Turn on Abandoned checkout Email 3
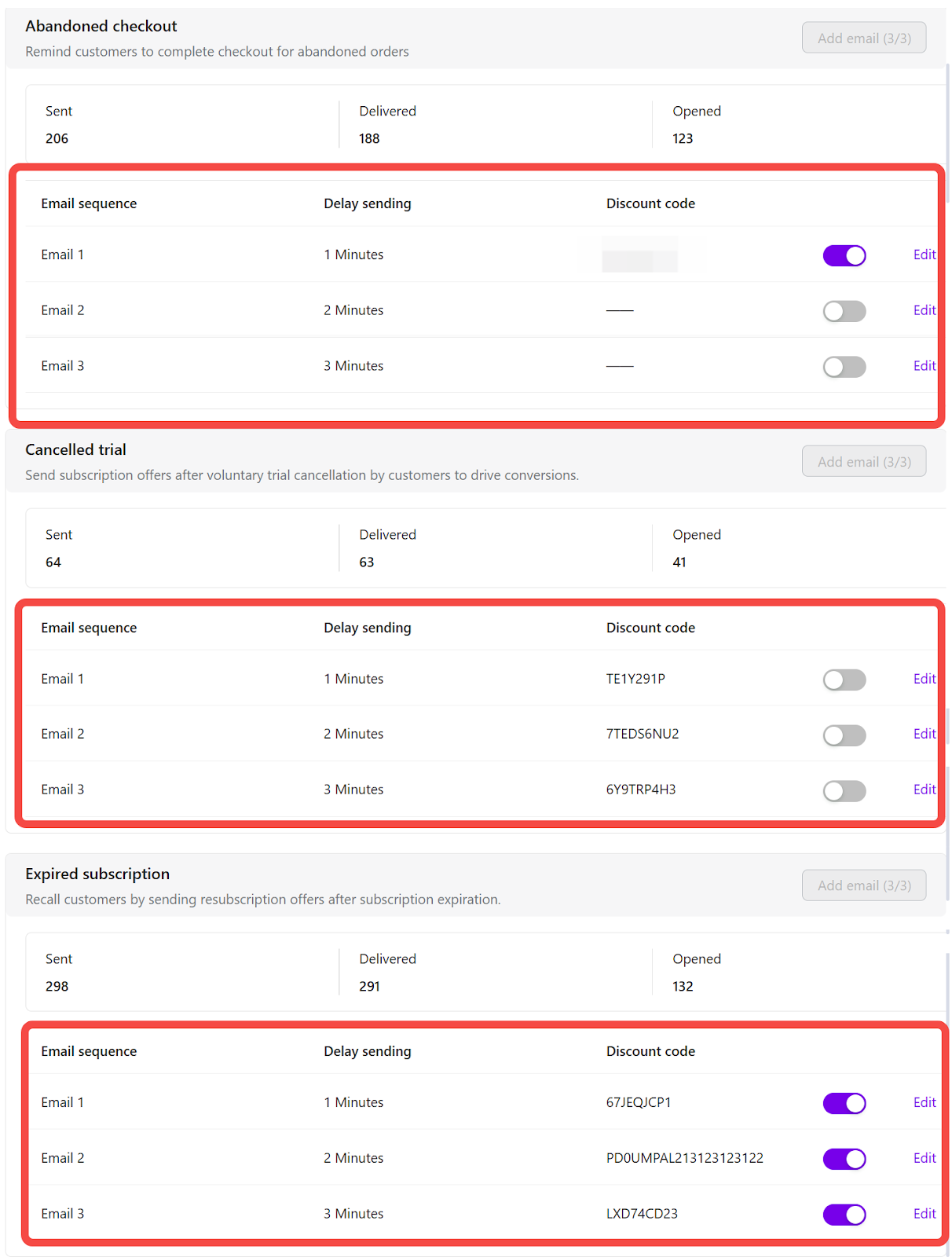952x1257 pixels. tap(844, 367)
